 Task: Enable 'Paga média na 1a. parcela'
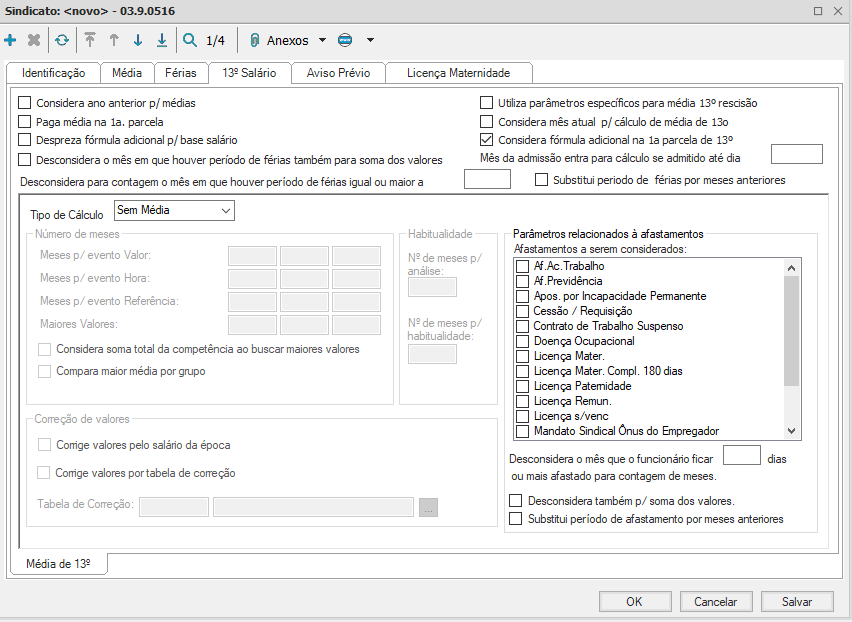click(x=25, y=122)
